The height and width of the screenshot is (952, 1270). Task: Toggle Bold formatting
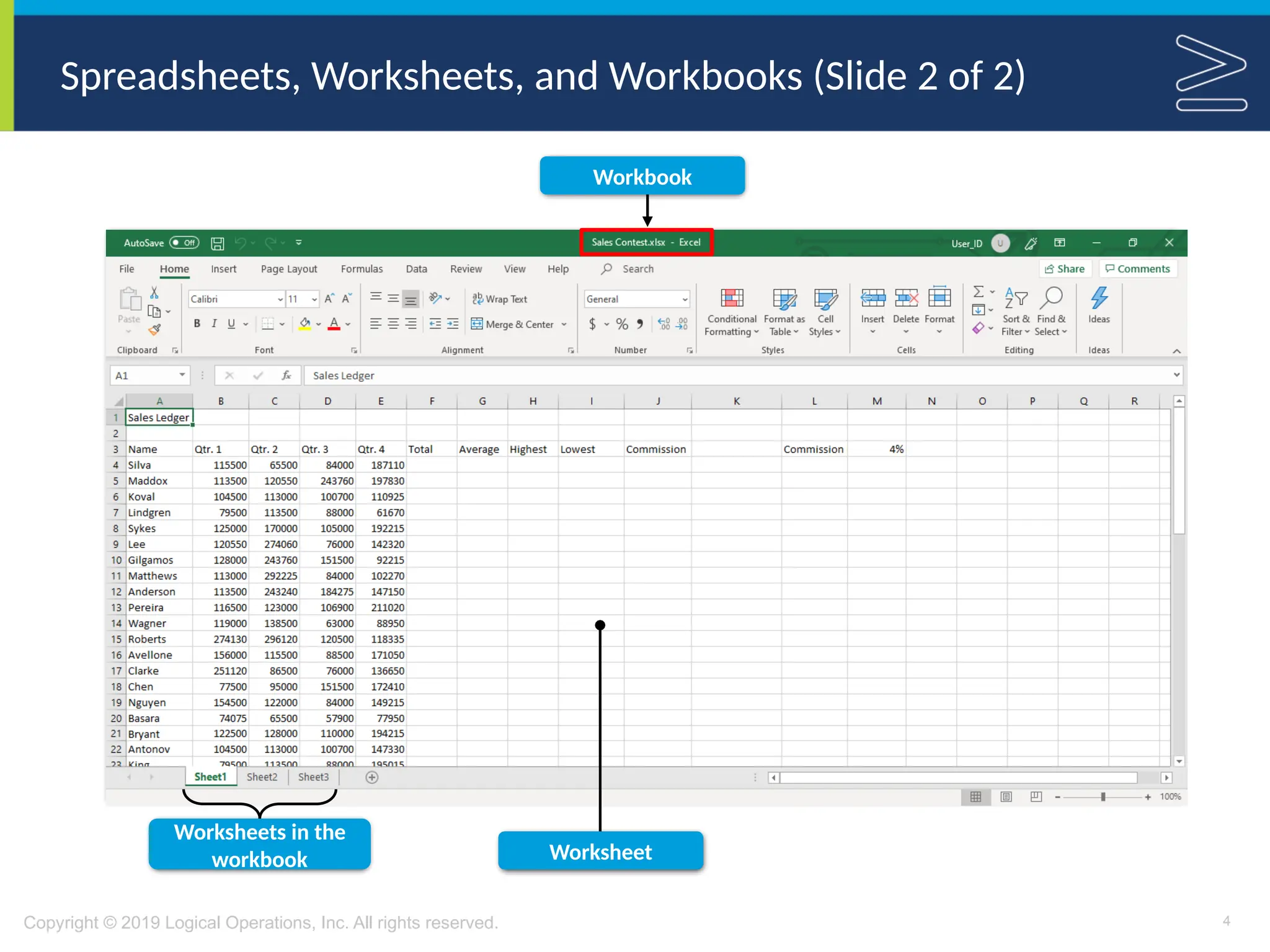tap(197, 324)
